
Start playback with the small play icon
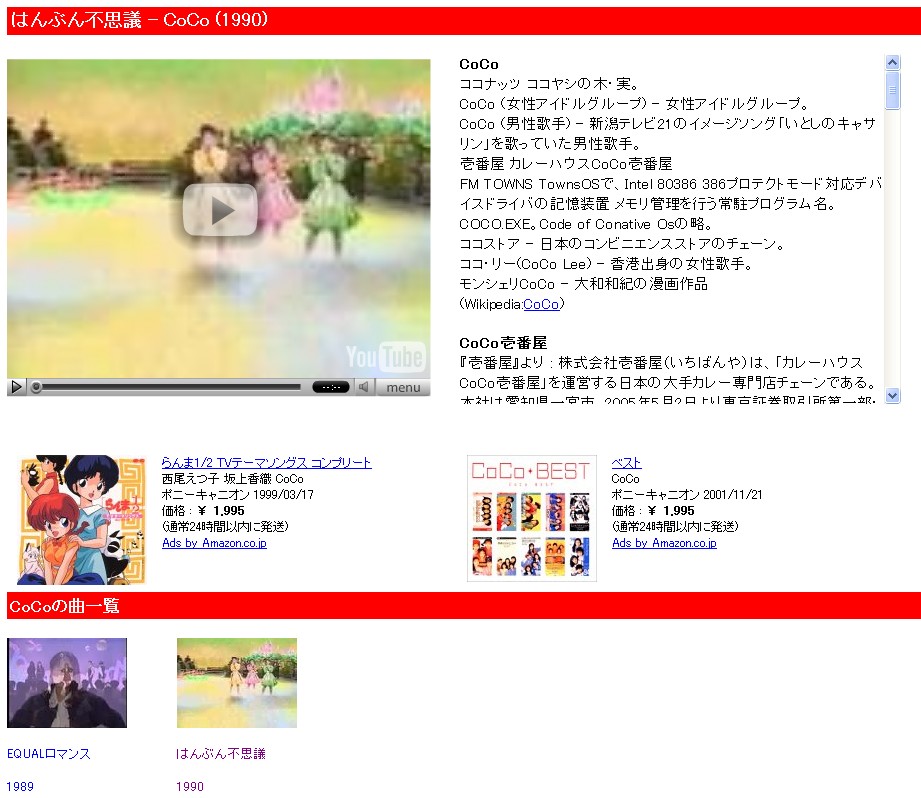pos(16,387)
